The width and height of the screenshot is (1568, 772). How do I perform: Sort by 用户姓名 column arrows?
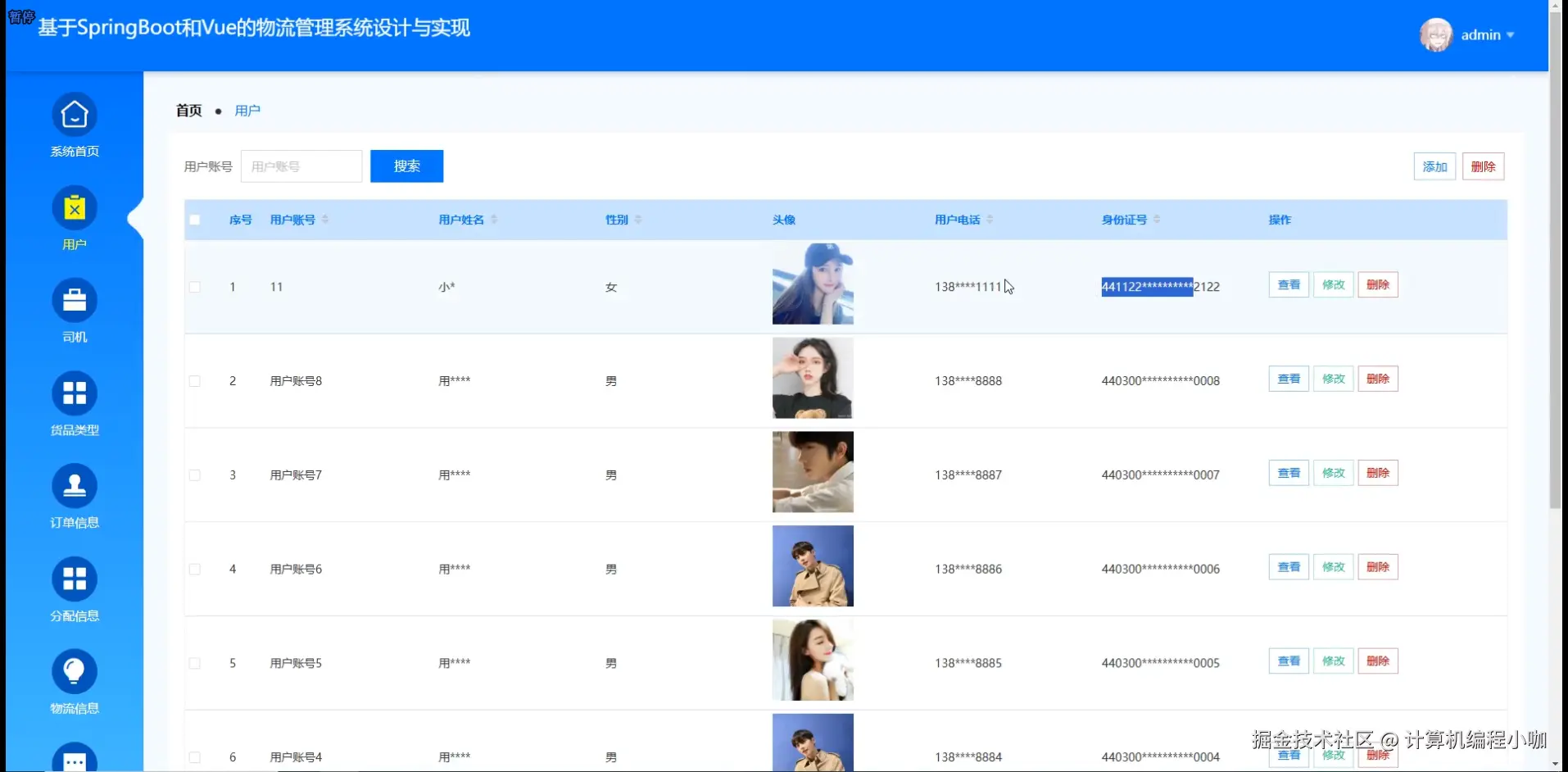point(494,220)
